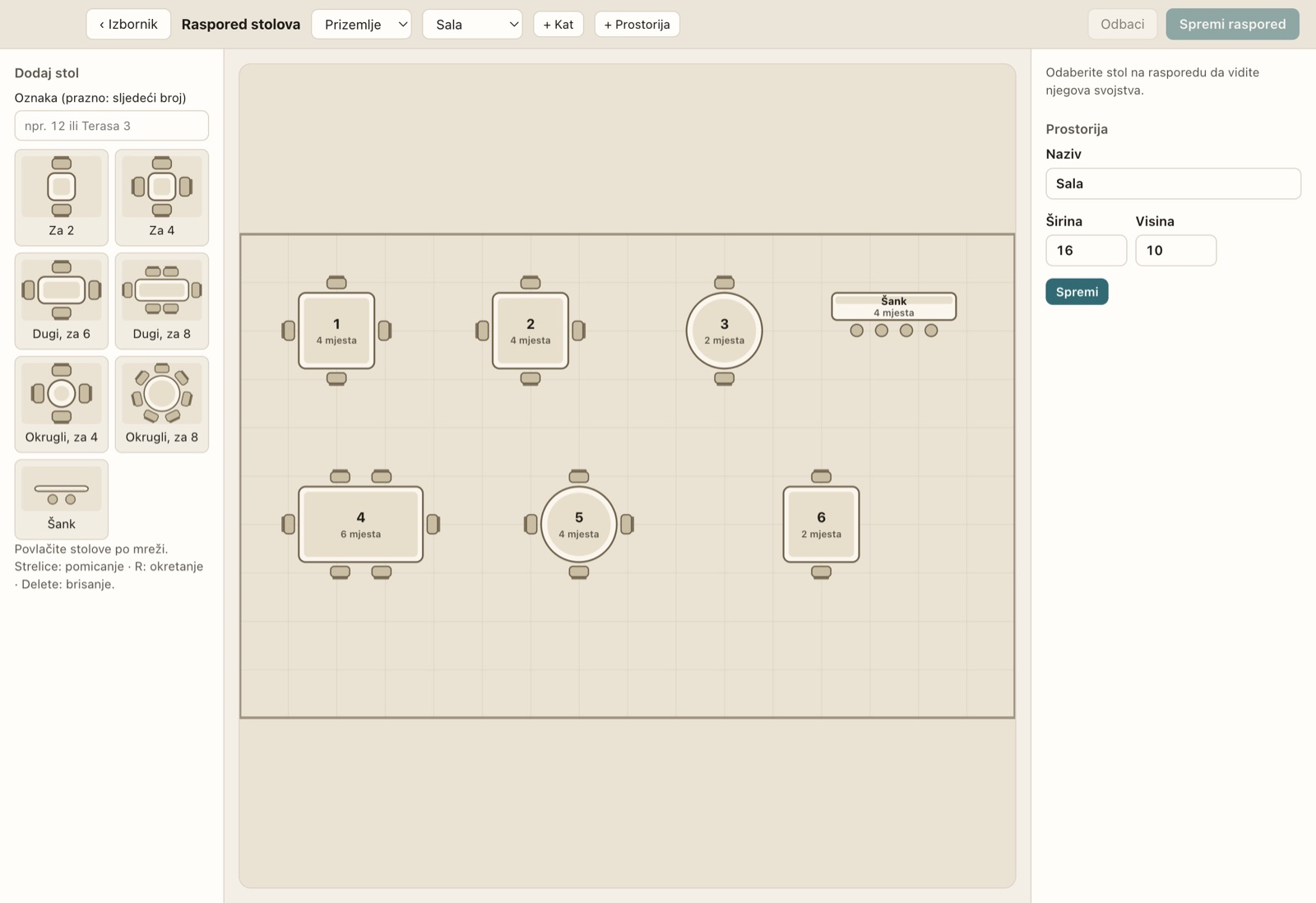Click Spremi under room properties

(x=1077, y=292)
